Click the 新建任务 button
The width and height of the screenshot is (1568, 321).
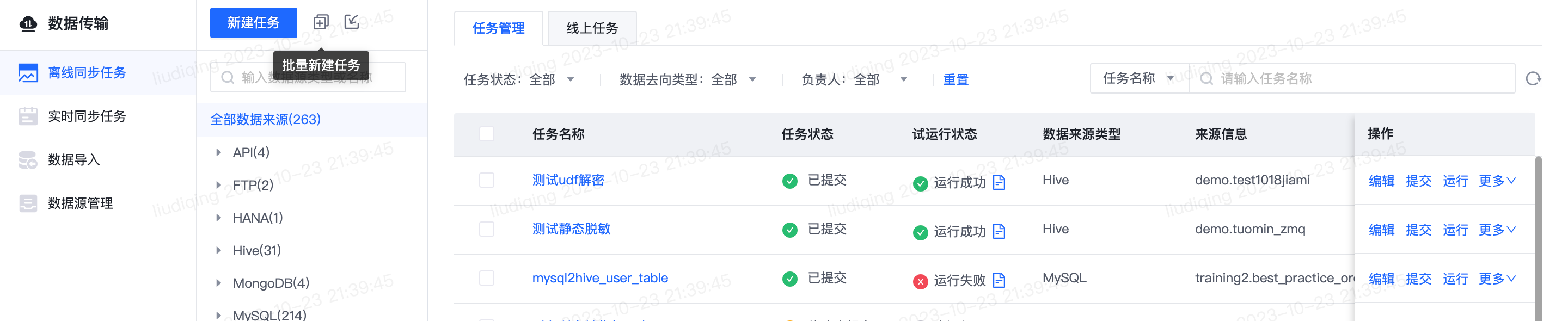point(253,23)
